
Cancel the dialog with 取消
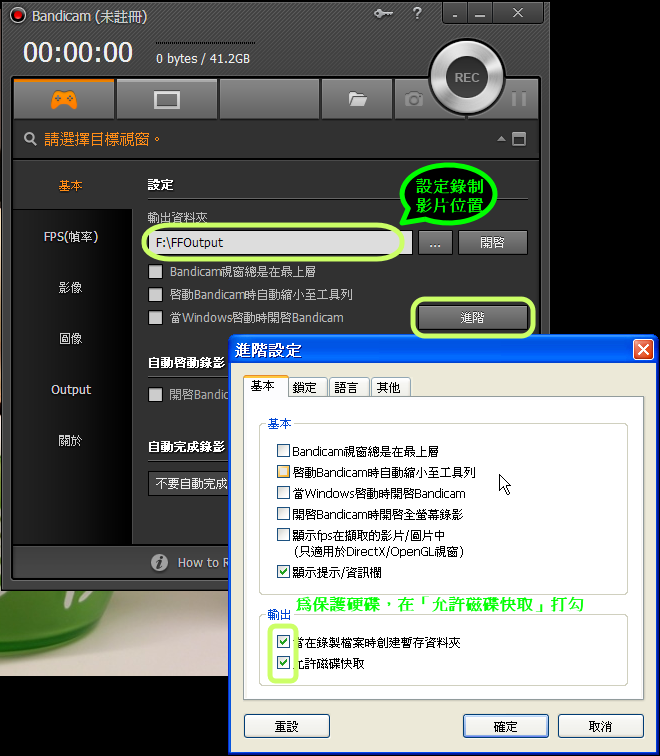[x=601, y=726]
